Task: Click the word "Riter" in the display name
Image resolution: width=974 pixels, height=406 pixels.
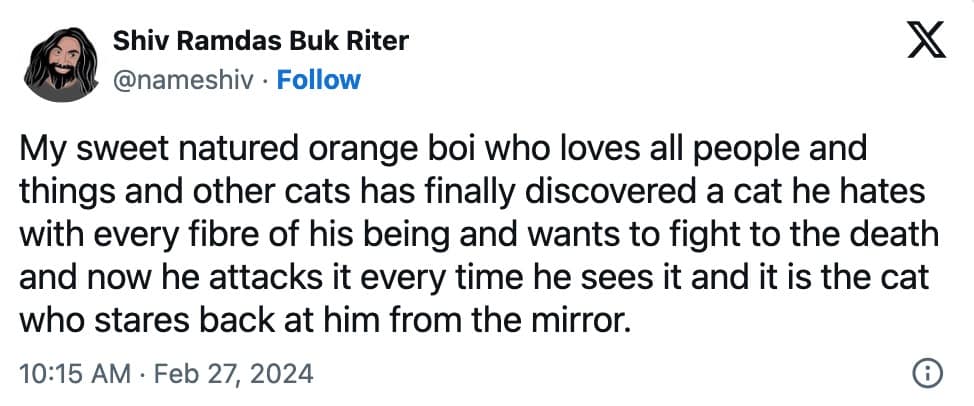Action: click(378, 42)
